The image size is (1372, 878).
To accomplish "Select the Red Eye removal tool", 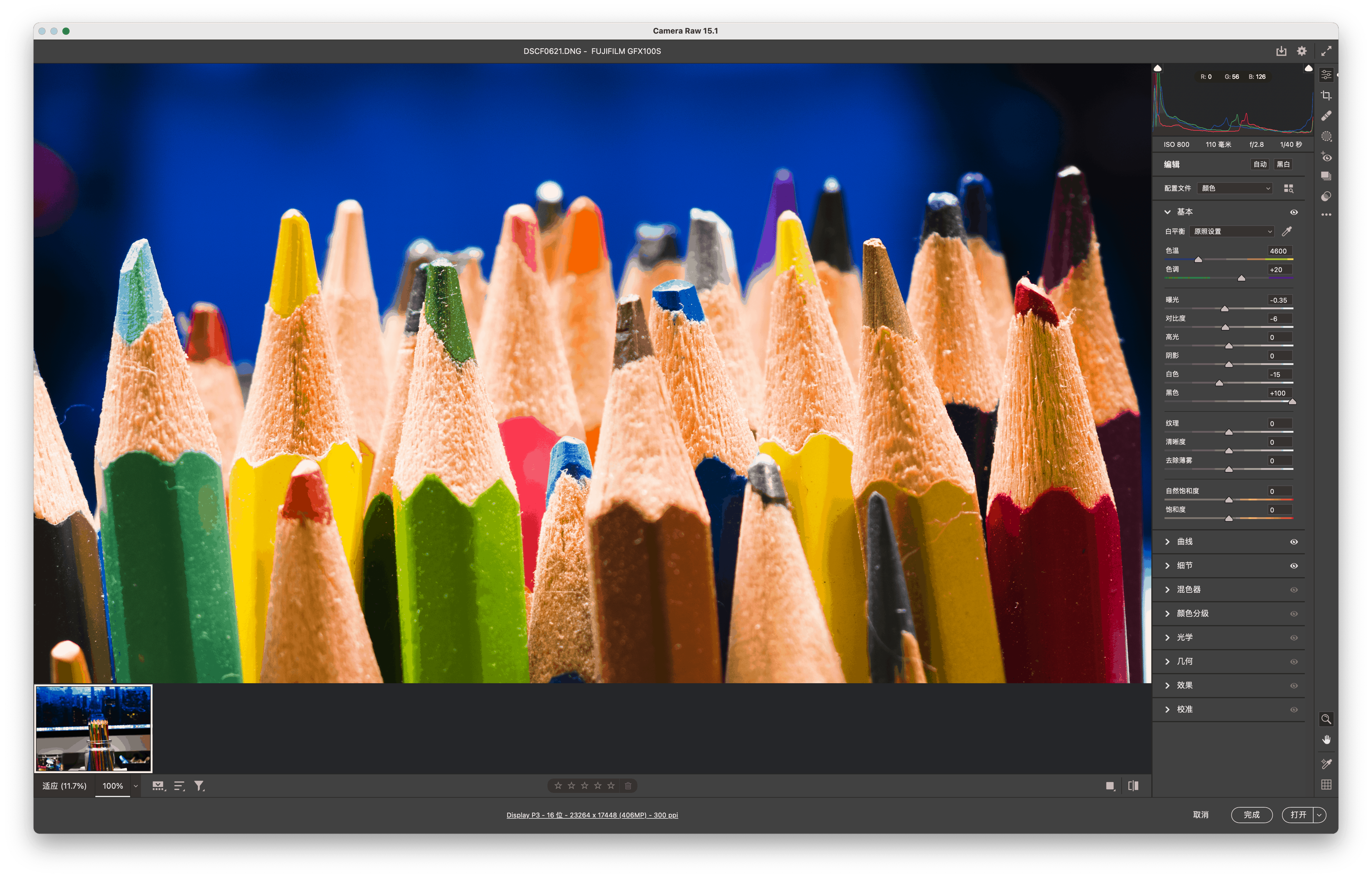I will 1326,157.
